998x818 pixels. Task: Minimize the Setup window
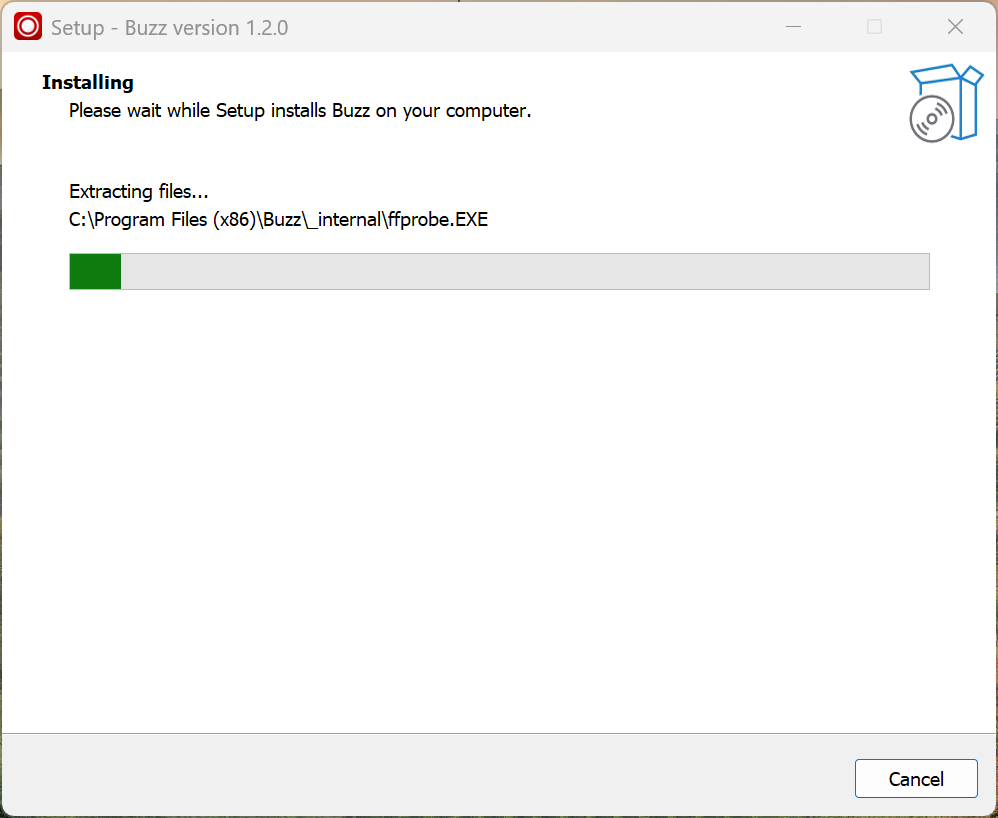(x=793, y=27)
